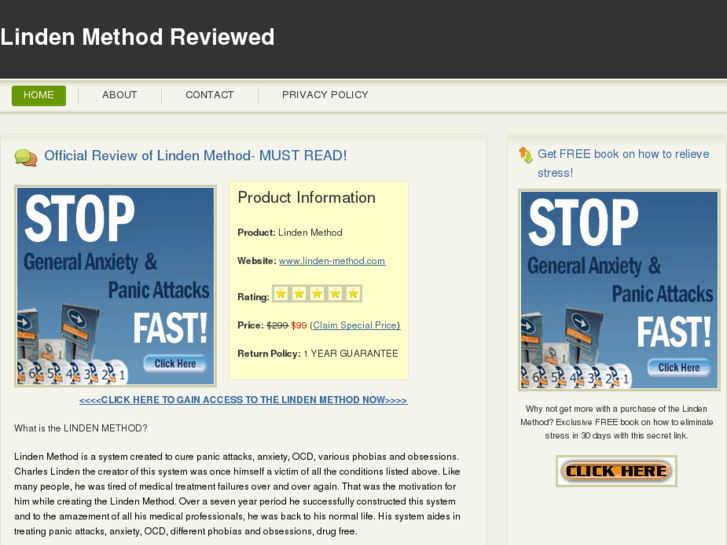Click the 'Why not get more' sidebar paragraph

click(617, 422)
